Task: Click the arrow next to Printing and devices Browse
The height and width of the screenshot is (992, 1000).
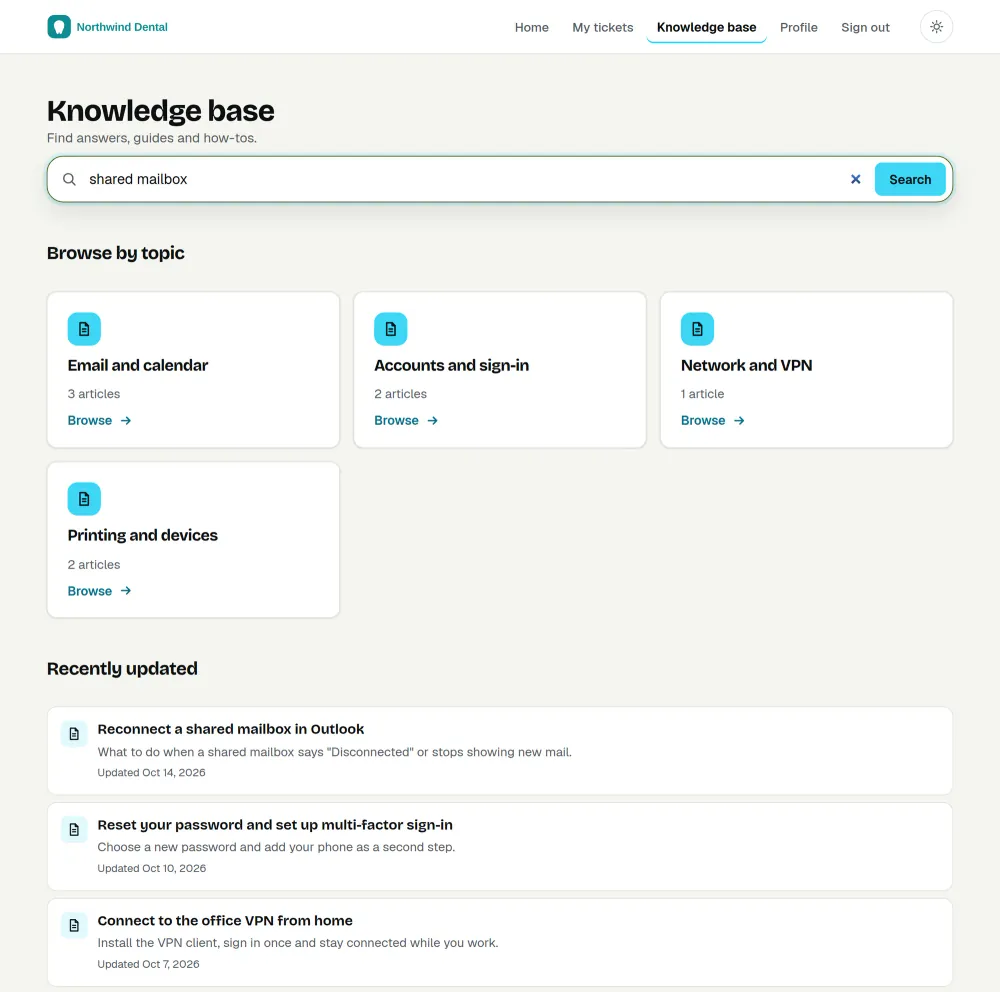Action: point(126,591)
